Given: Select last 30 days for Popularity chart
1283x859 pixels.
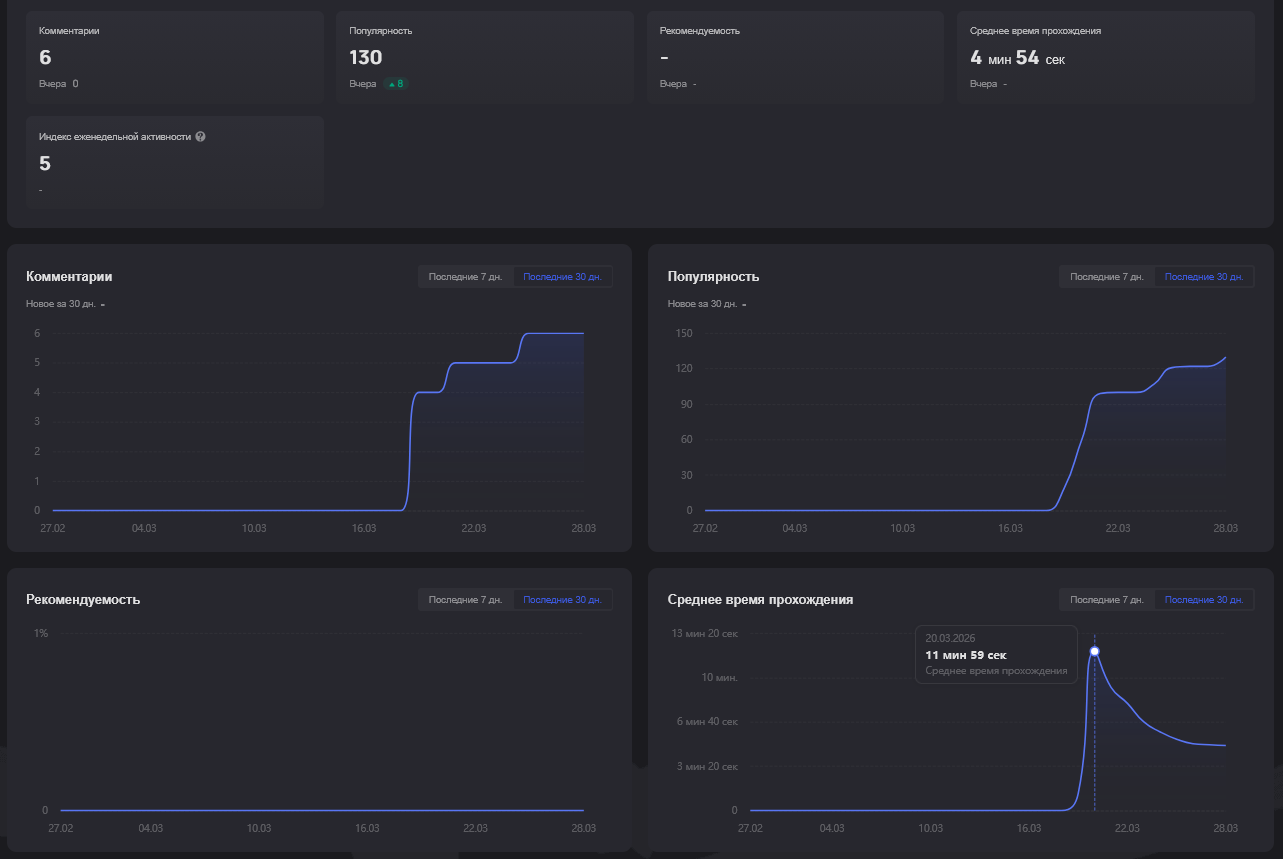Looking at the screenshot, I should 1203,277.
